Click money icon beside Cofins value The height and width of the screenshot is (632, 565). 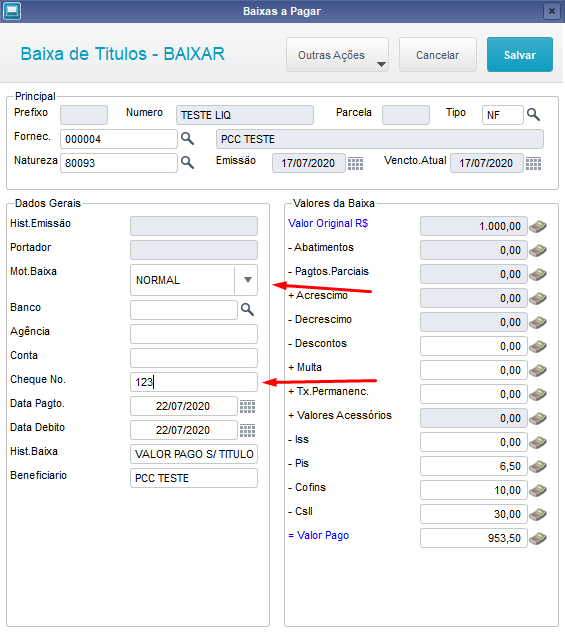[538, 491]
